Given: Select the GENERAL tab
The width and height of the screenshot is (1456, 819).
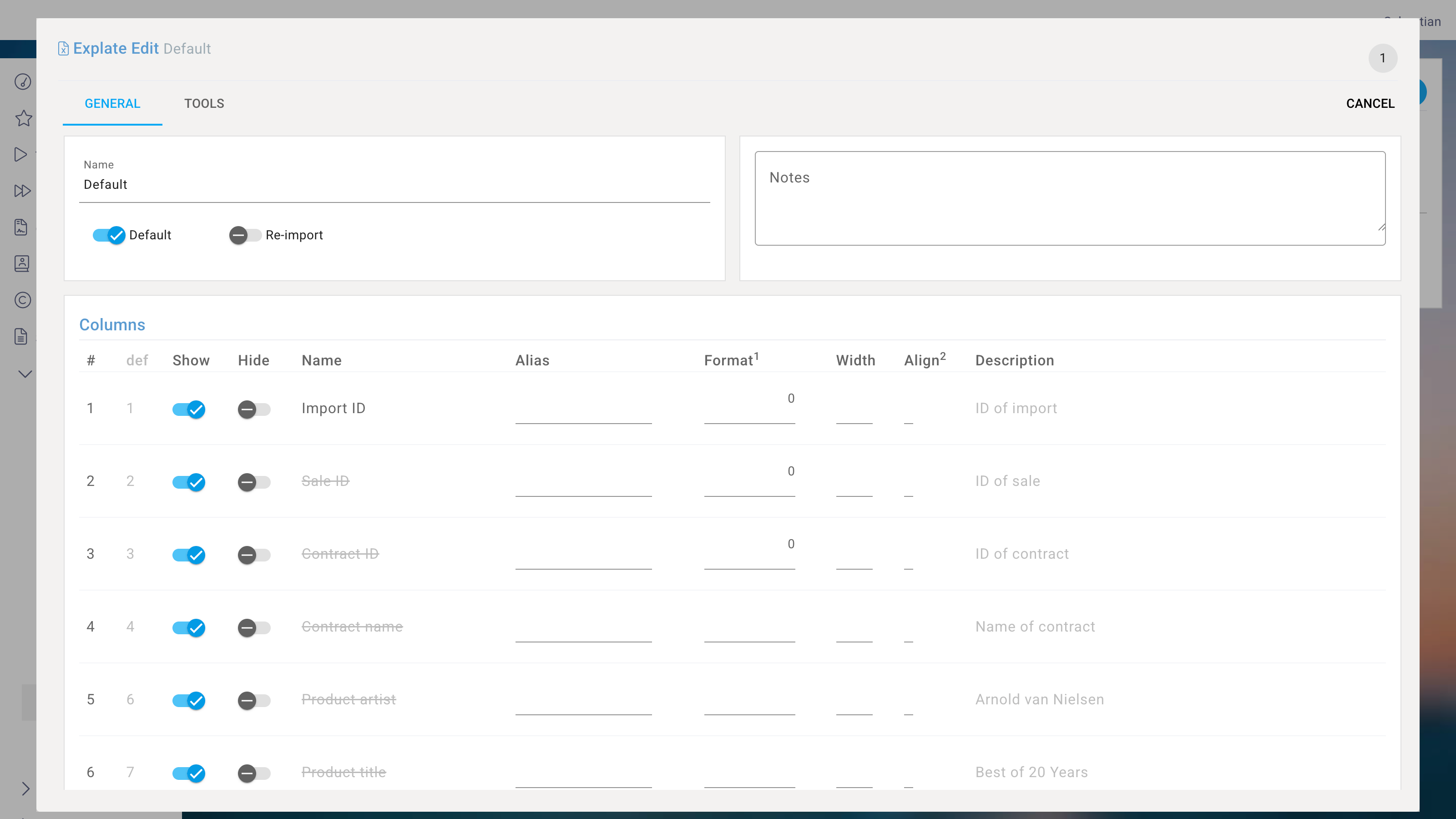Looking at the screenshot, I should (x=112, y=103).
